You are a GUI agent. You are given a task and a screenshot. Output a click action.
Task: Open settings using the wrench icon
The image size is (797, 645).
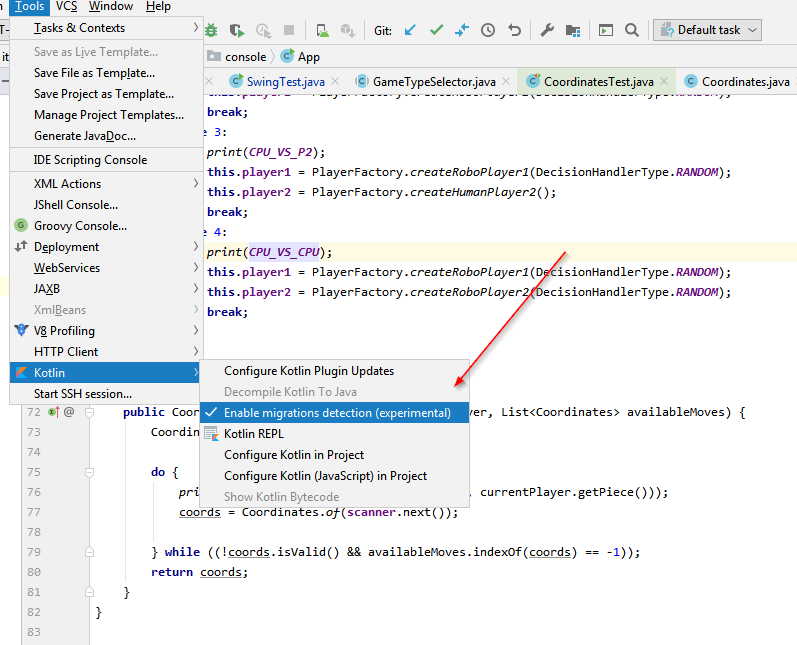547,30
